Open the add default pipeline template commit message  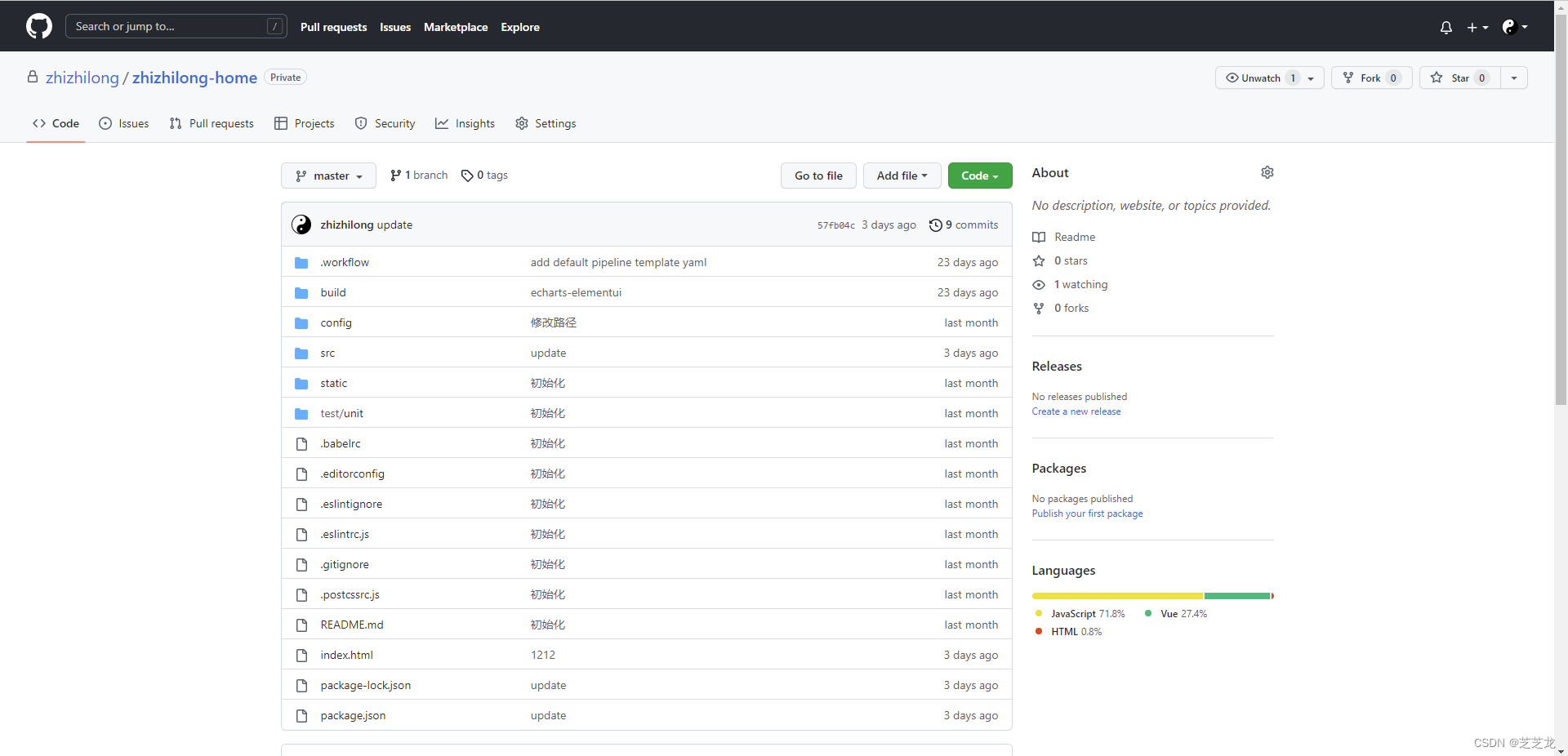(618, 263)
